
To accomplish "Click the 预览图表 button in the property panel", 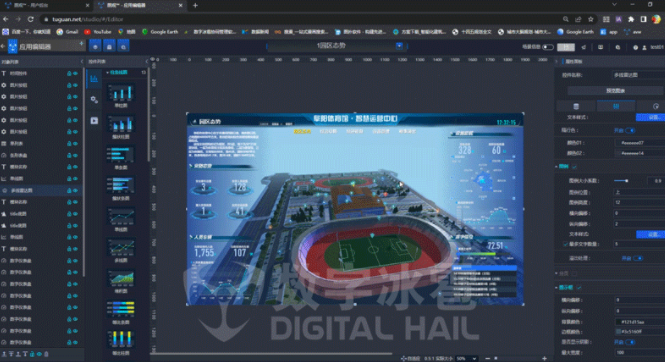I will pos(615,91).
